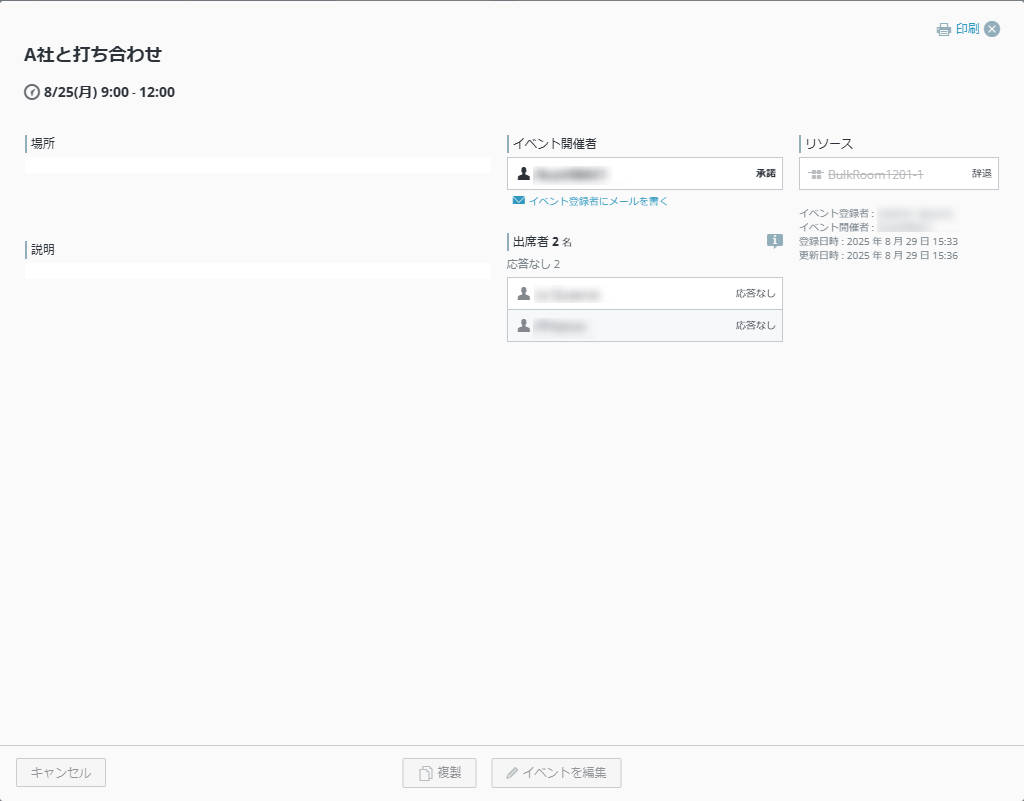
Task: Click the 説明 field area
Action: tap(257, 271)
